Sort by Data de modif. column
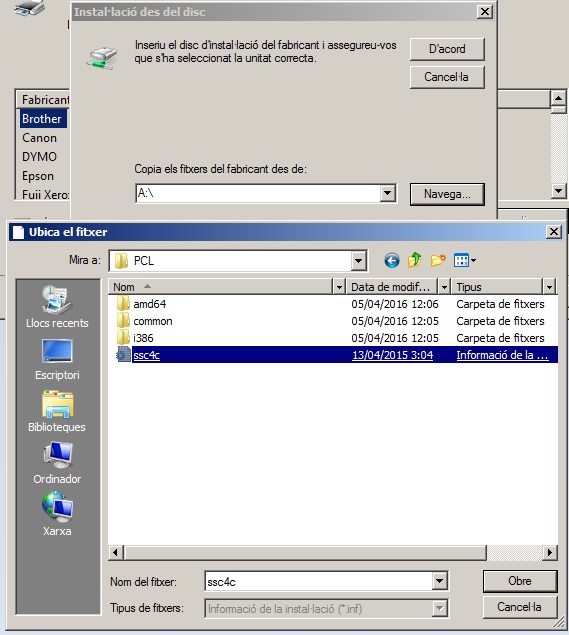The height and width of the screenshot is (635, 569). click(x=391, y=287)
